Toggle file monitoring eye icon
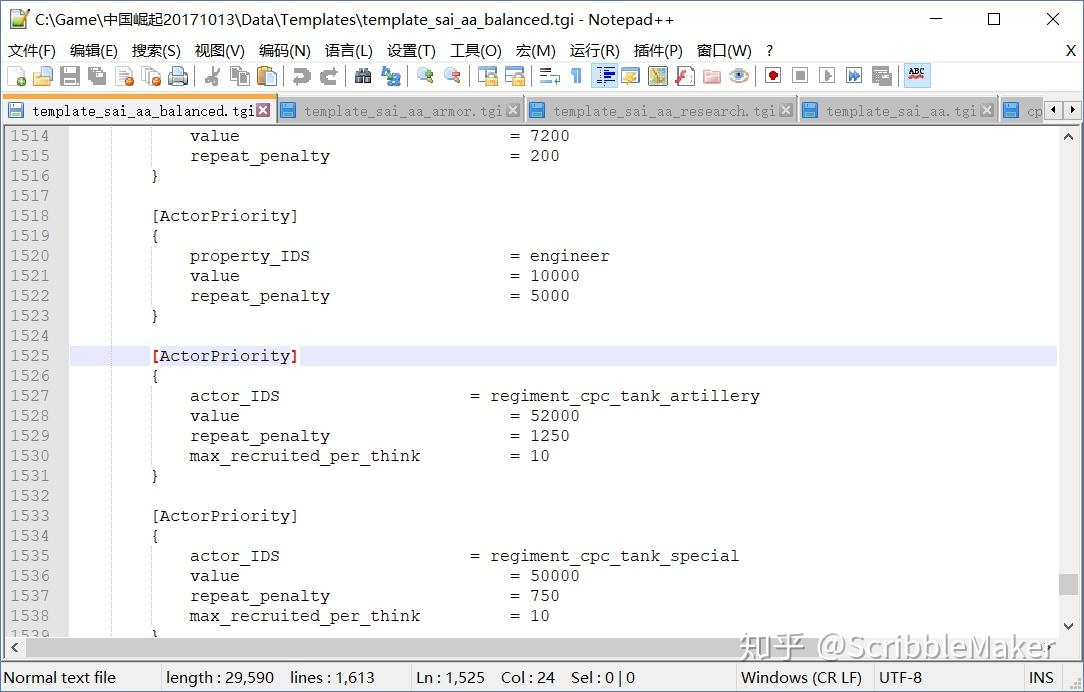This screenshot has height=692, width=1084. point(738,76)
